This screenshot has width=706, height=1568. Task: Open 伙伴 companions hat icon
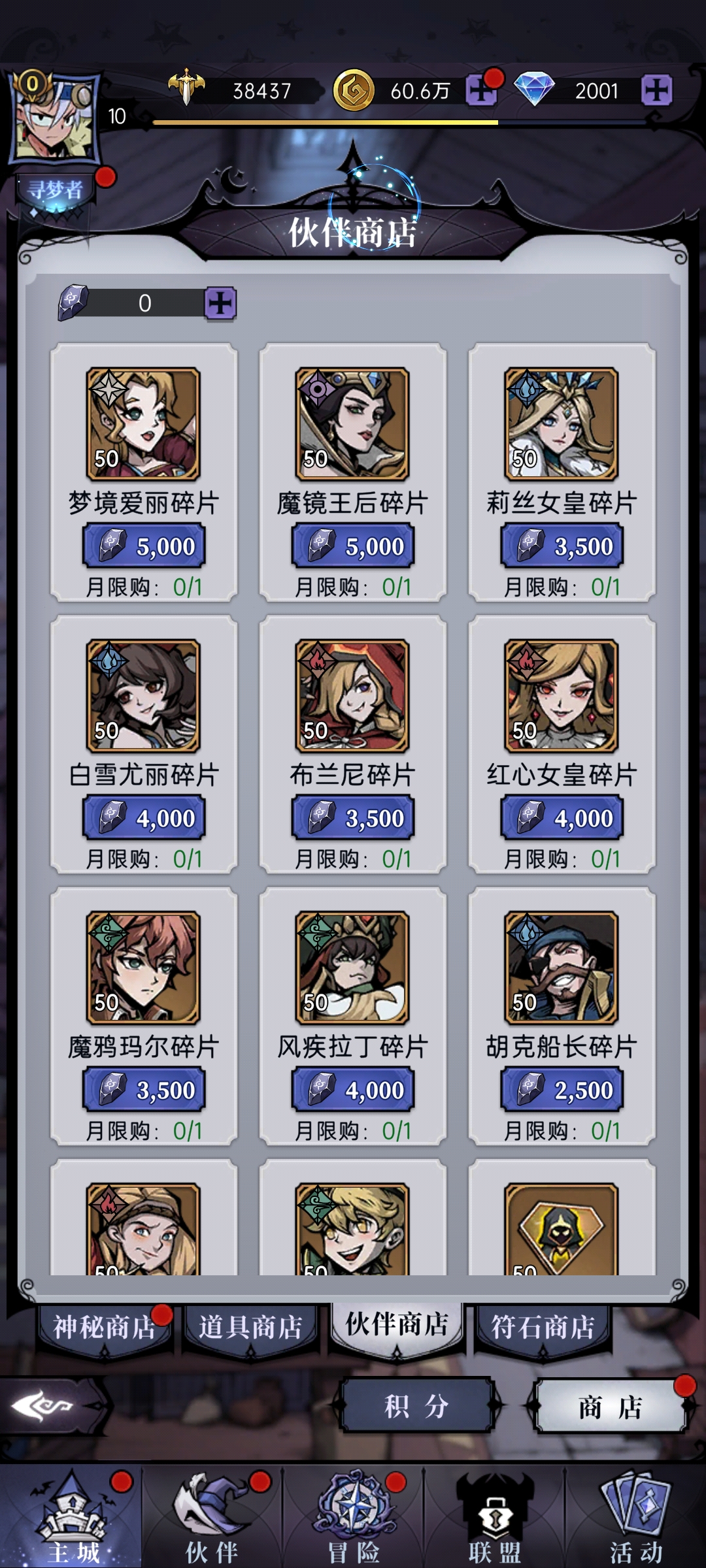[212, 1516]
